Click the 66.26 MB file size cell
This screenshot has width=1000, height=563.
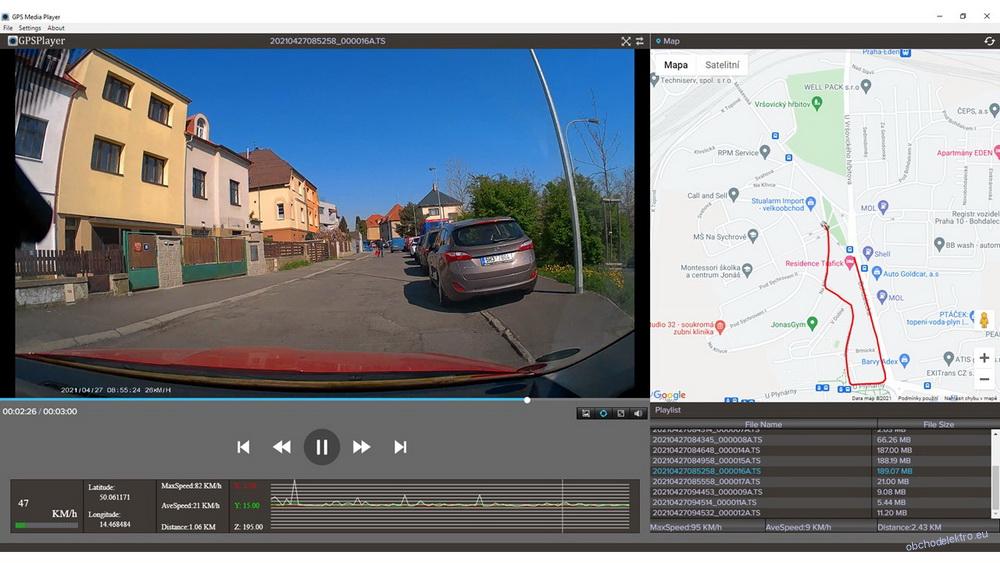[x=893, y=440]
